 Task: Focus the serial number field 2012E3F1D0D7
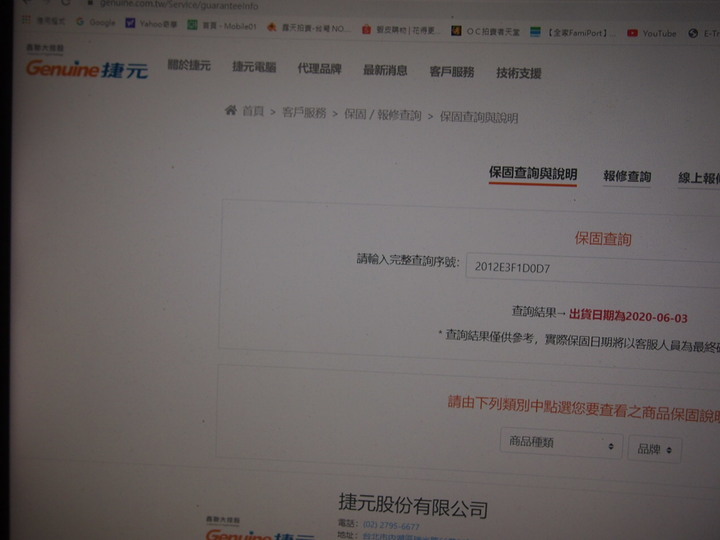pos(593,269)
